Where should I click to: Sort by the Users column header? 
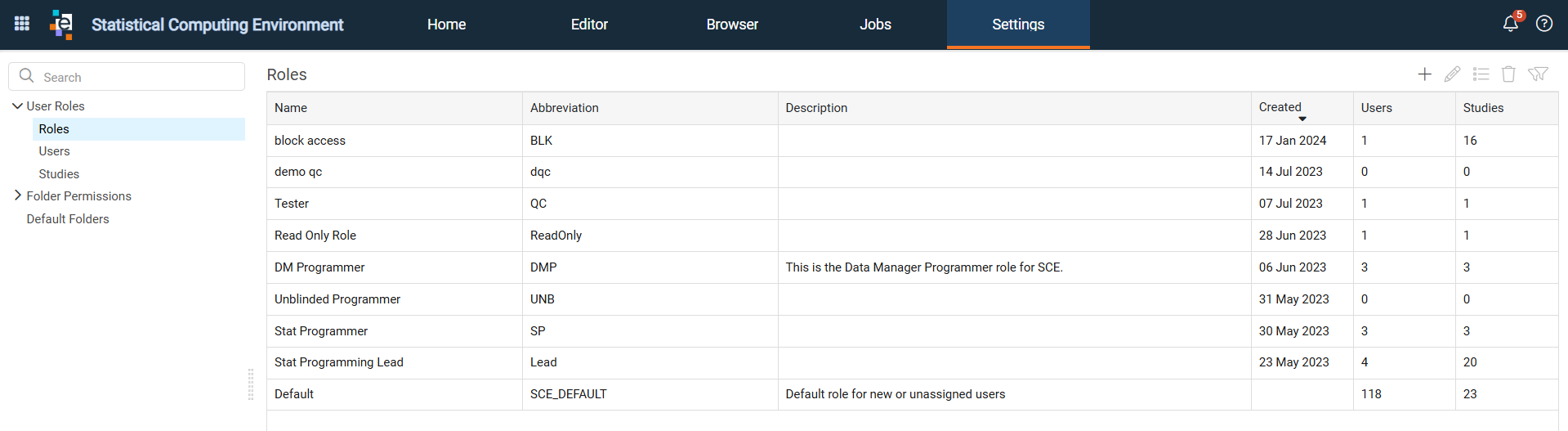pyautogui.click(x=1405, y=108)
